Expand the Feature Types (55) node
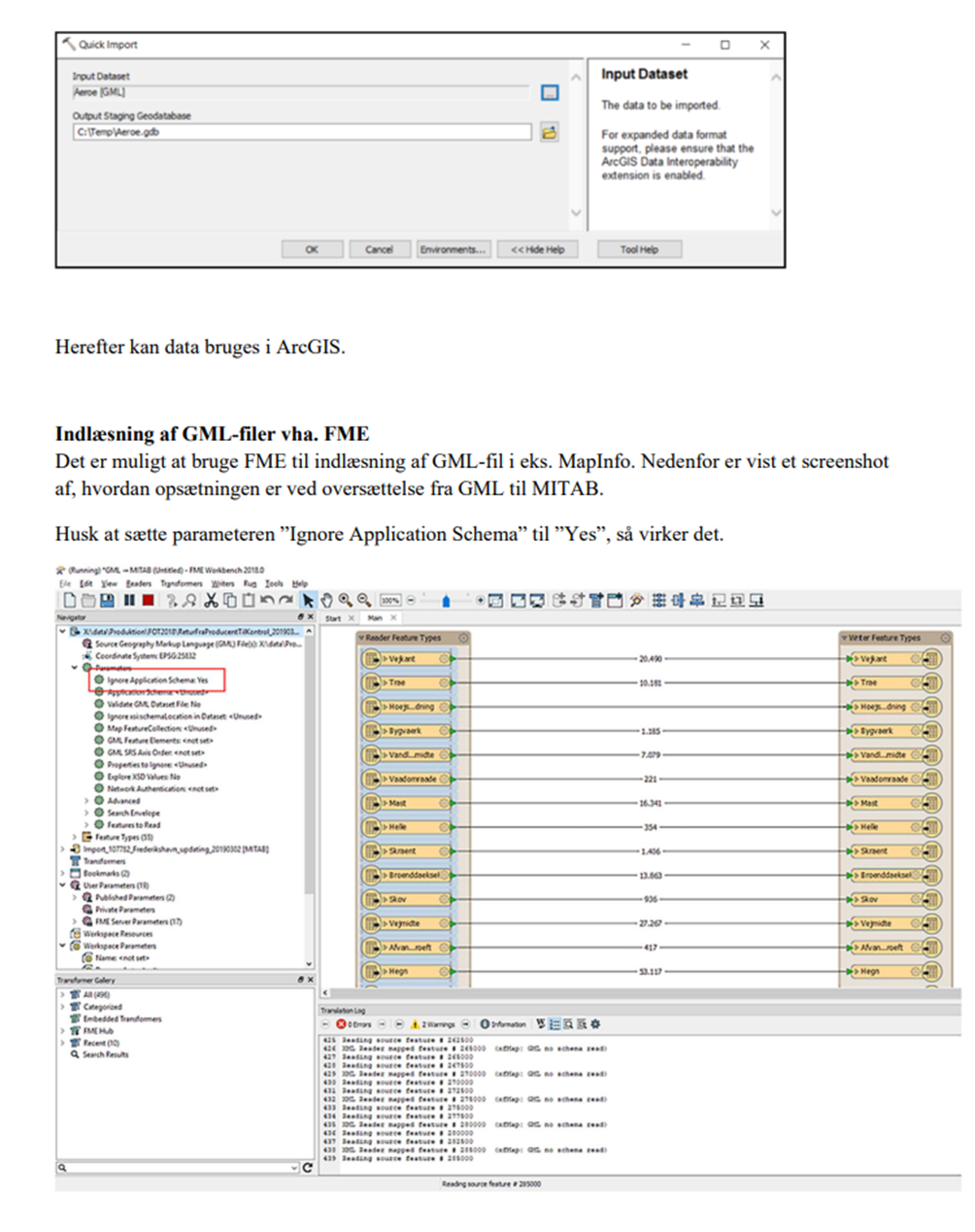Image resolution: width=975 pixels, height=1232 pixels. (x=75, y=837)
